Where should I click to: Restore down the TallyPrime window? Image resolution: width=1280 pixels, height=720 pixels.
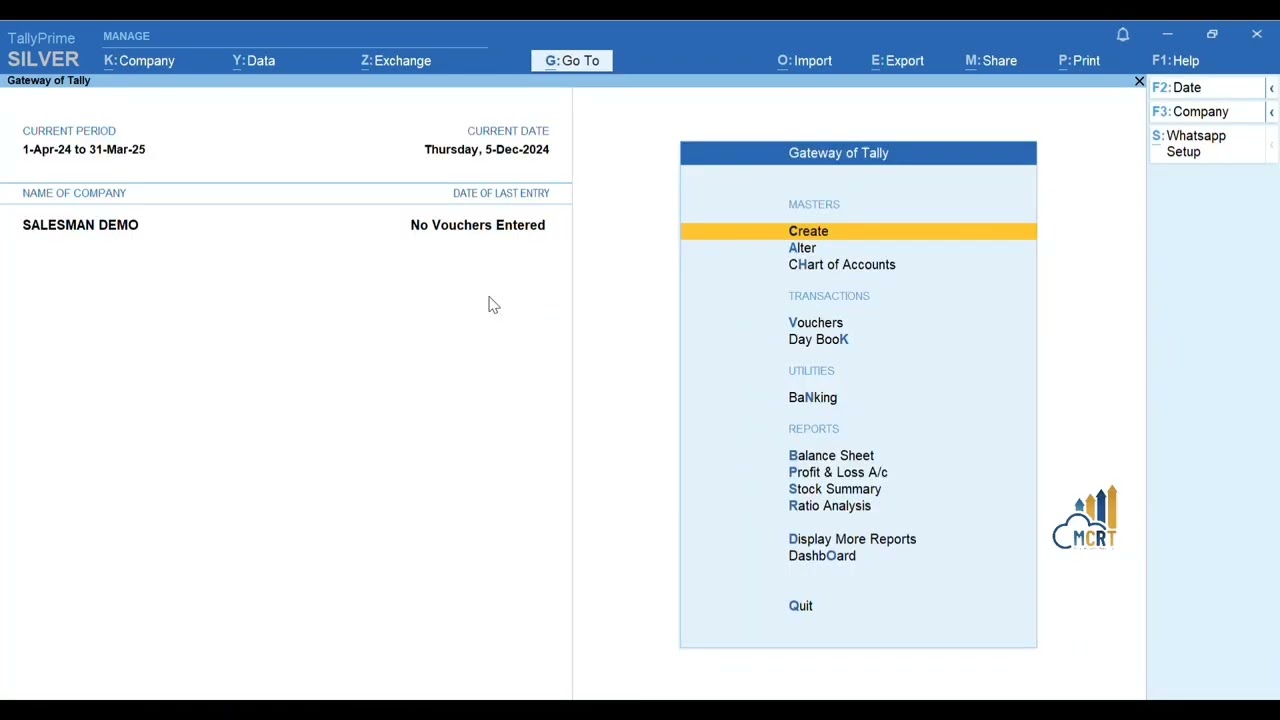pos(1212,35)
